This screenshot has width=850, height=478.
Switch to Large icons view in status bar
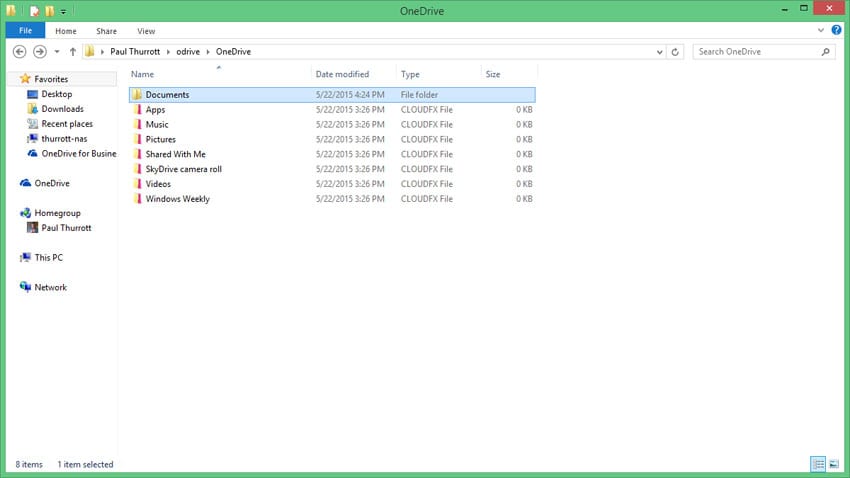pos(834,464)
